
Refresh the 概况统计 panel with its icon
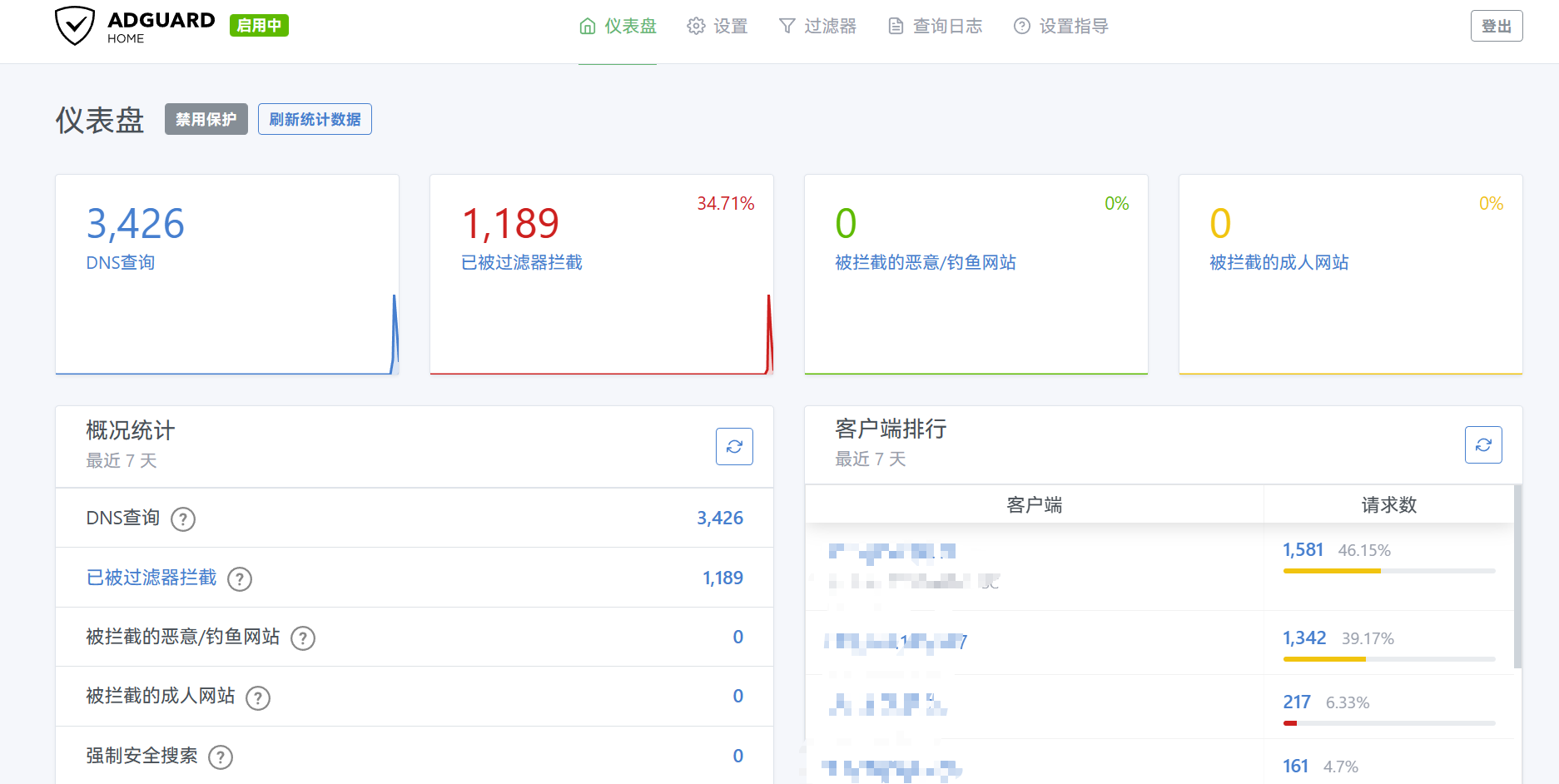point(734,446)
